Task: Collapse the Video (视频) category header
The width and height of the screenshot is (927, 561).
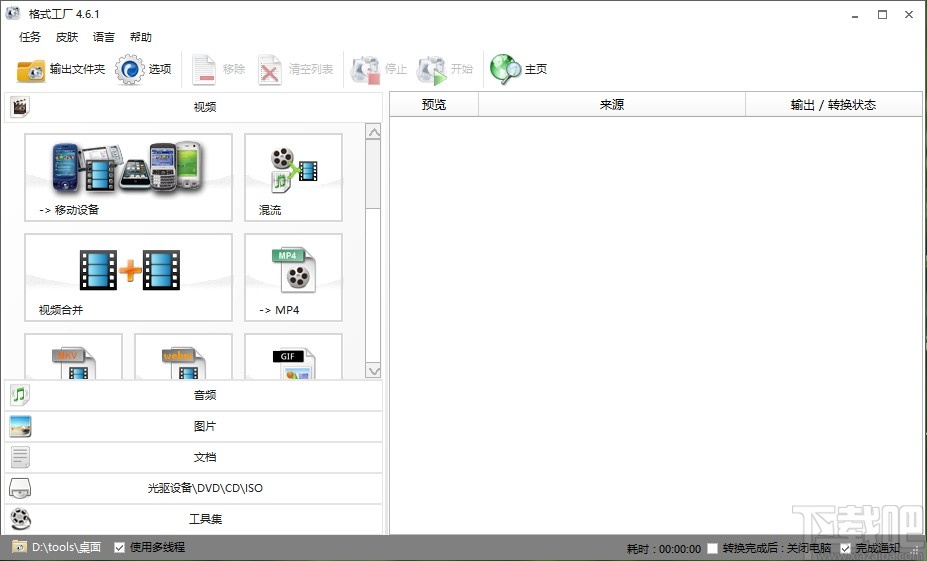Action: click(x=194, y=107)
